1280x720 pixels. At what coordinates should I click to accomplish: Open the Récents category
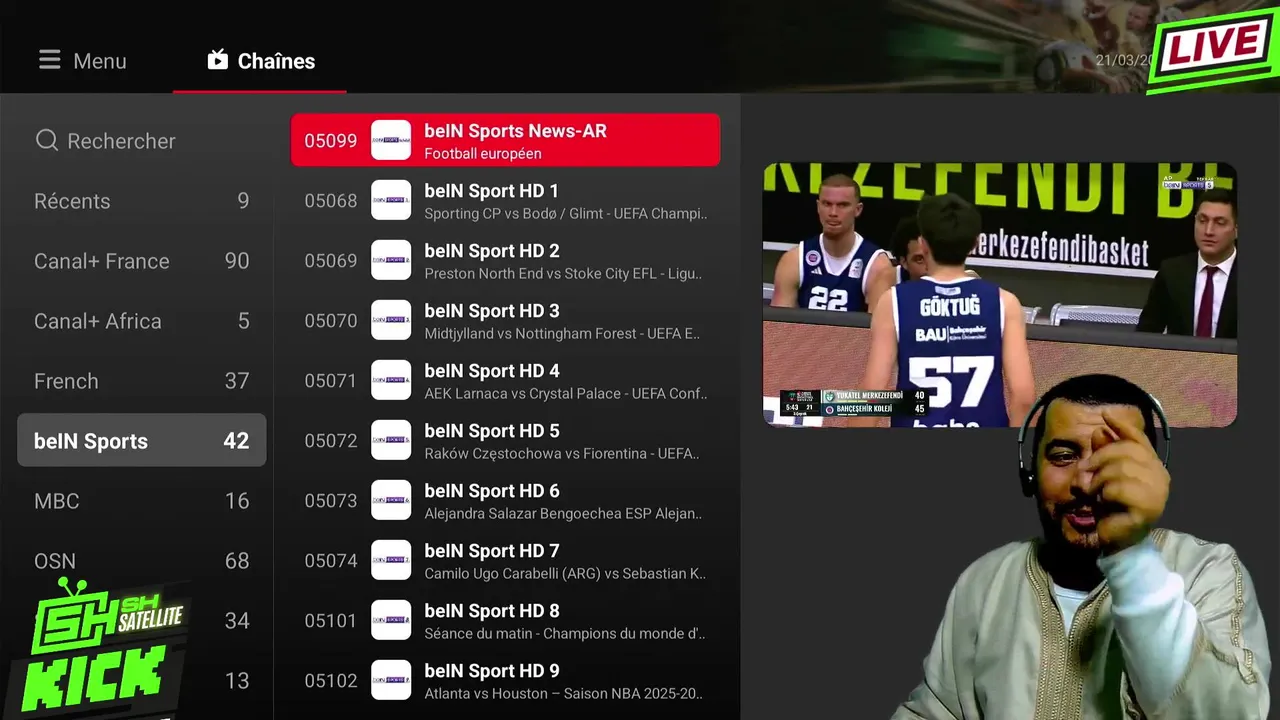(x=141, y=201)
